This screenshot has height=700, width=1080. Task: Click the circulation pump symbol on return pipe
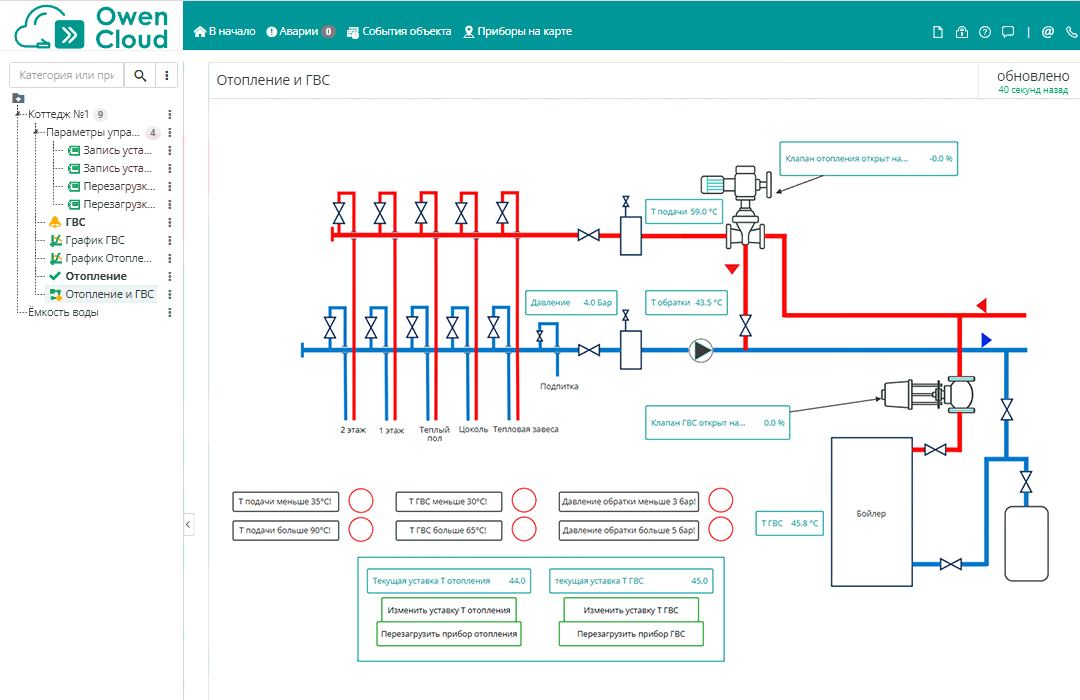(x=701, y=350)
